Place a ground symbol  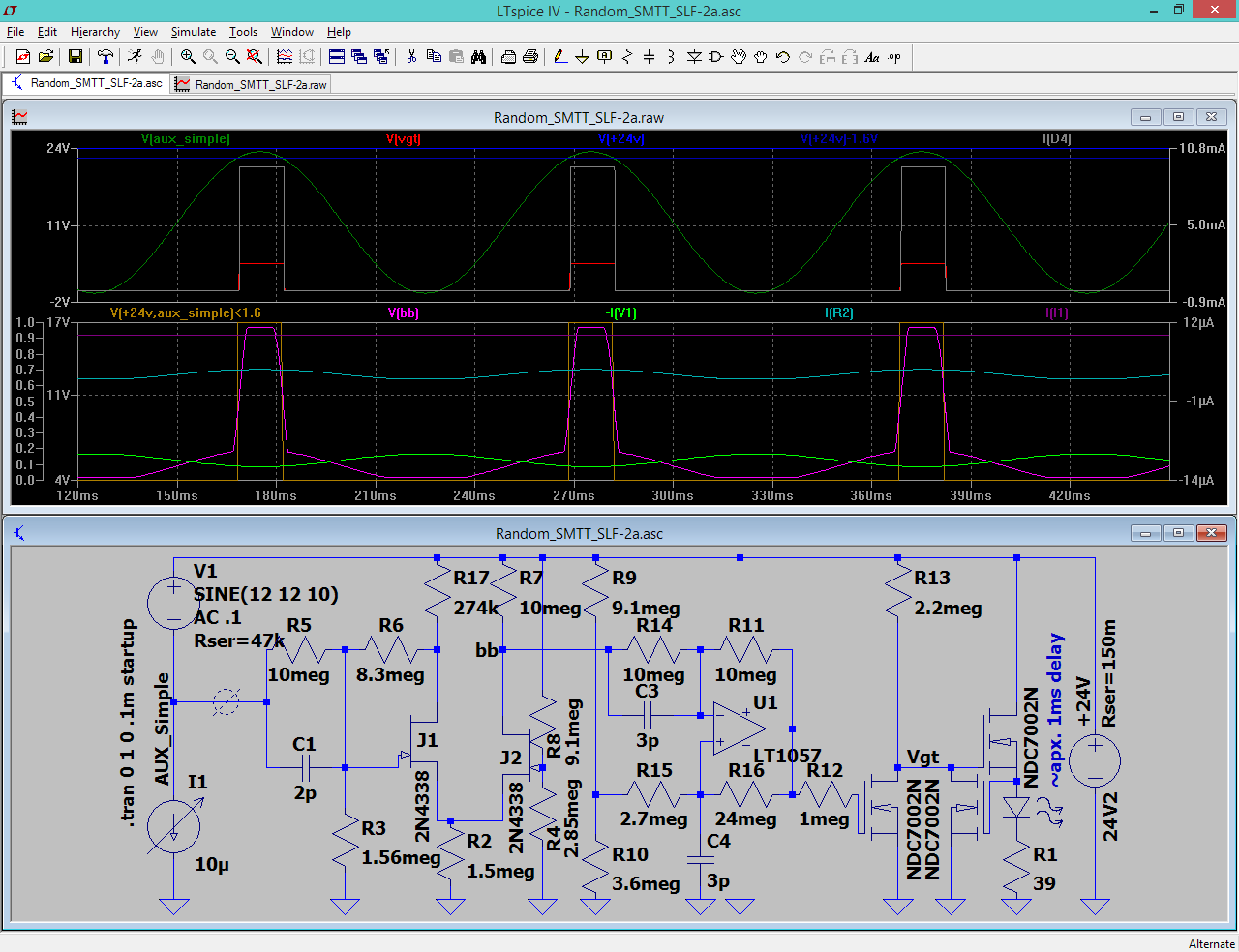pos(582,57)
